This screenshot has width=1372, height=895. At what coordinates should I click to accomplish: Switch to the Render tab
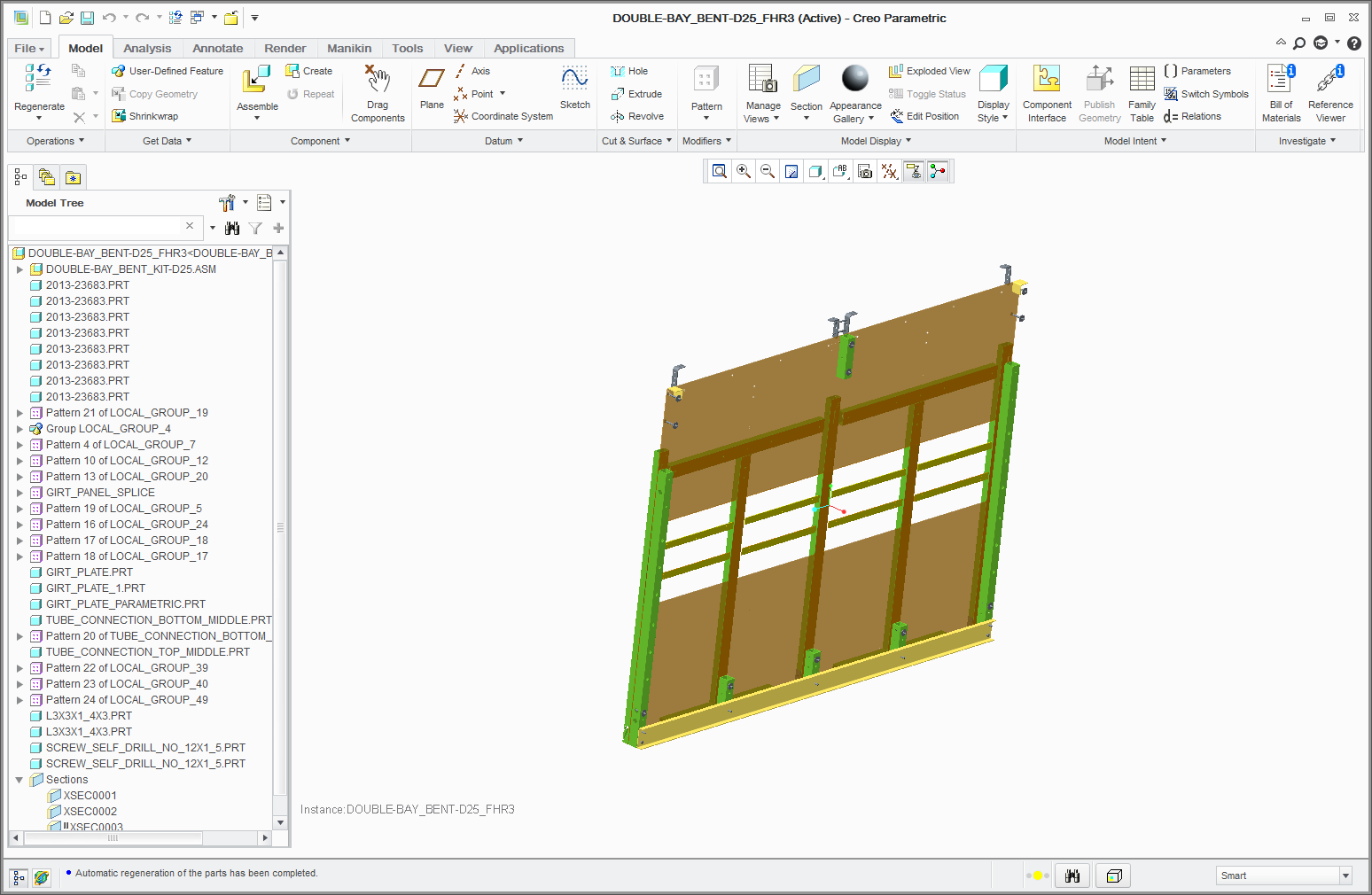(x=285, y=48)
